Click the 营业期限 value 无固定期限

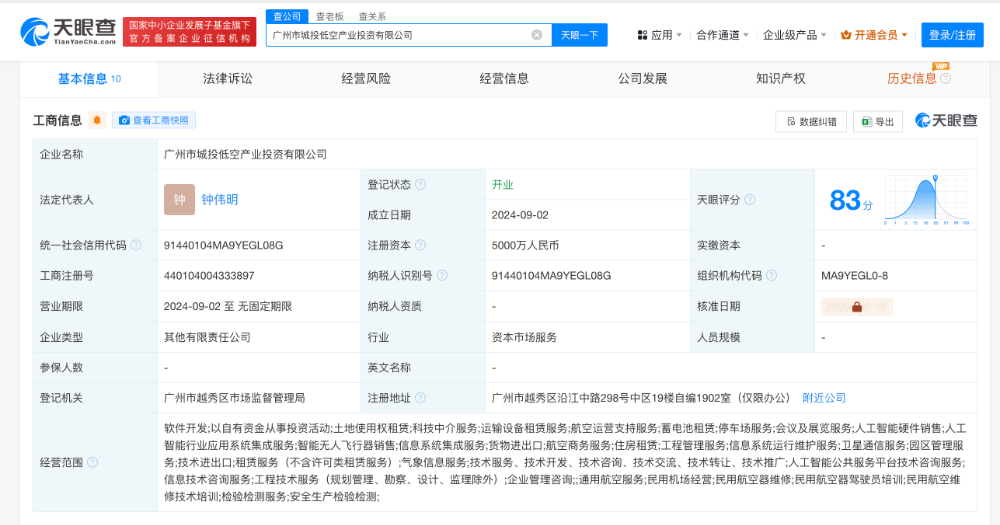tap(265, 306)
